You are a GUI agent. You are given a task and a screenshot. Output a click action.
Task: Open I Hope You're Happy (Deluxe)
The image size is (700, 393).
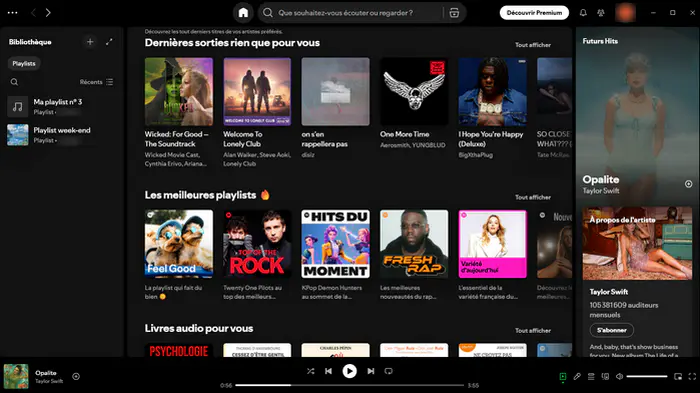click(x=492, y=92)
